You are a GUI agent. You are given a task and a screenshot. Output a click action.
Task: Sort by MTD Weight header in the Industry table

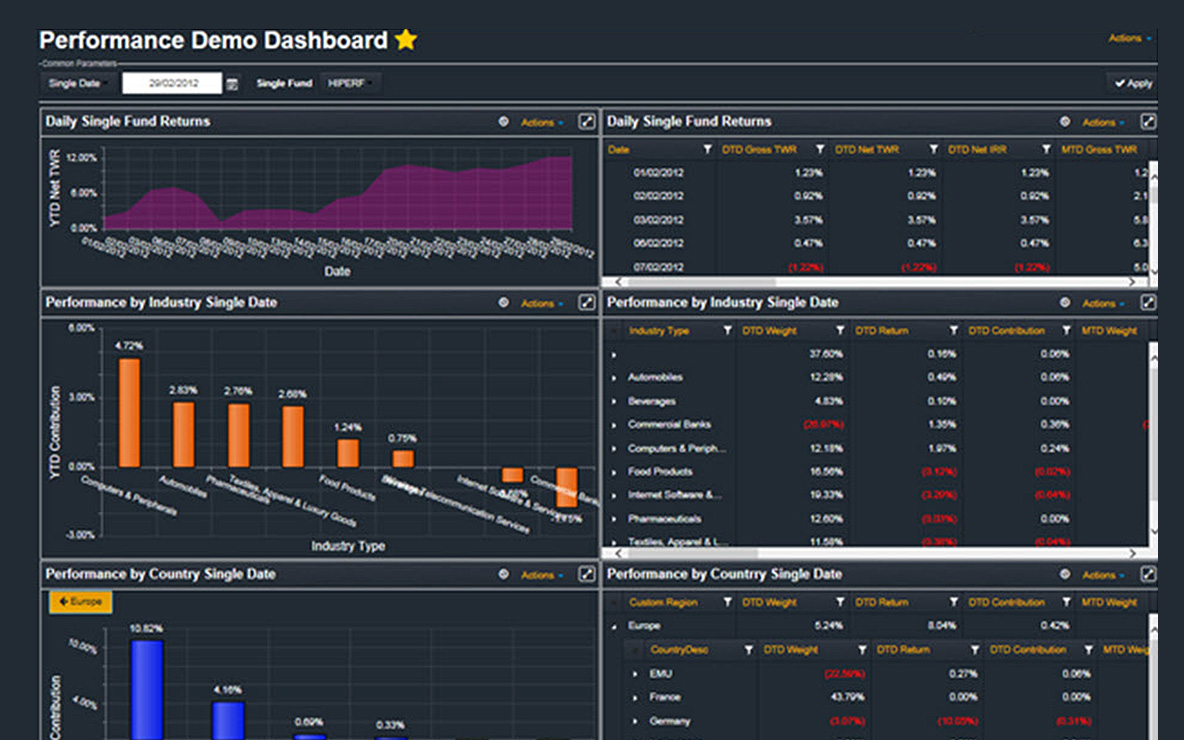coord(1108,331)
